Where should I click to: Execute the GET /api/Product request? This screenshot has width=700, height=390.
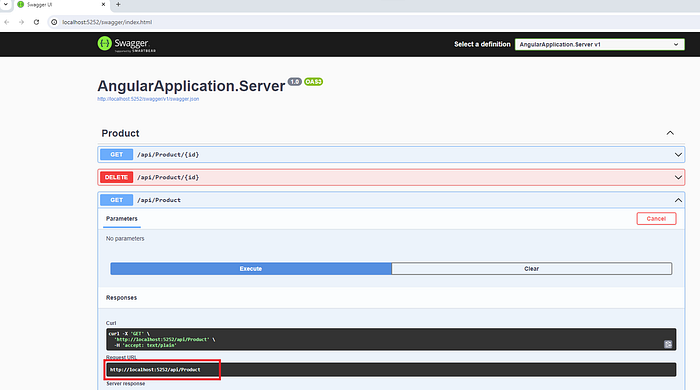tap(251, 269)
